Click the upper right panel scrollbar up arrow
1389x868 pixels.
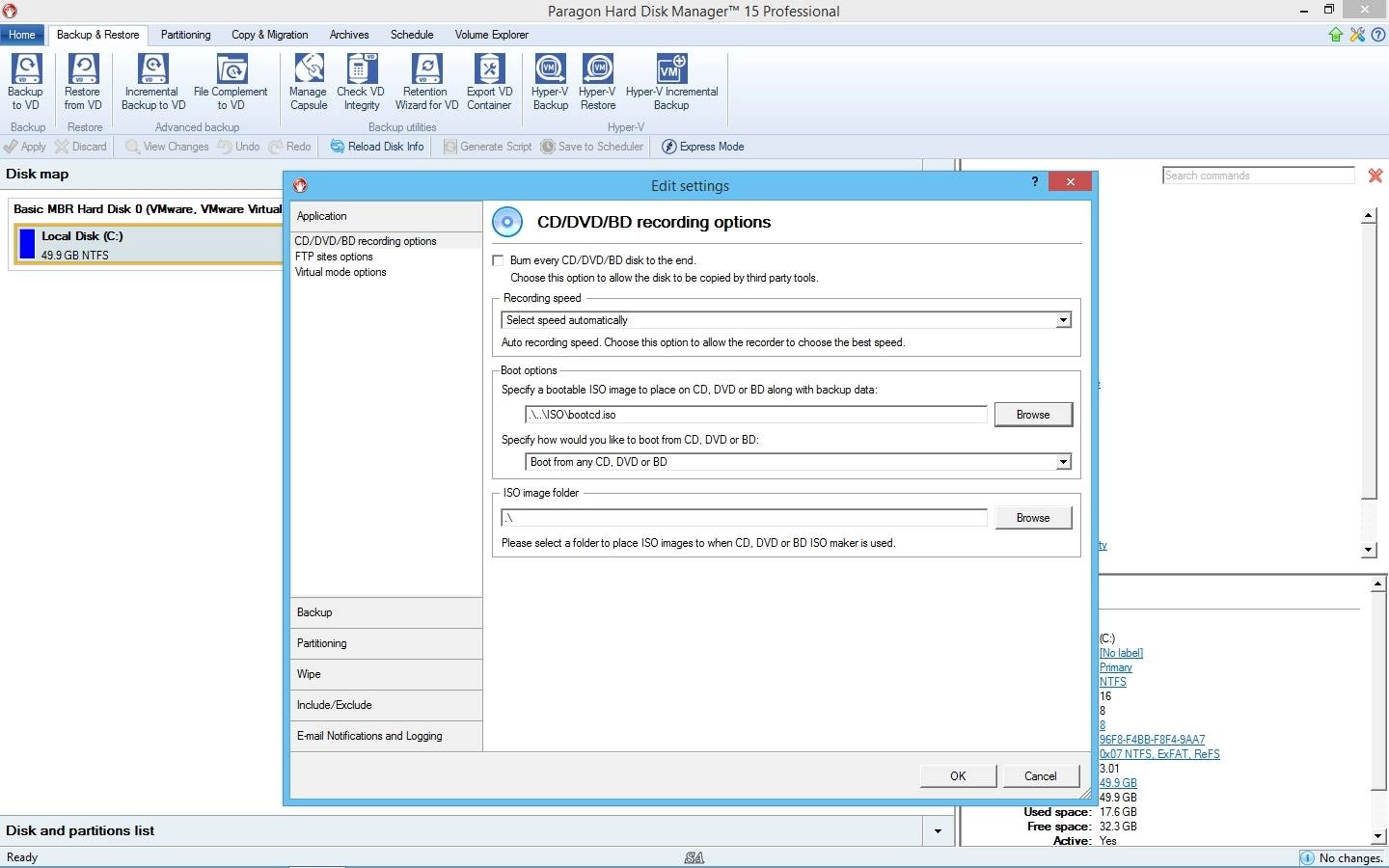point(1369,216)
